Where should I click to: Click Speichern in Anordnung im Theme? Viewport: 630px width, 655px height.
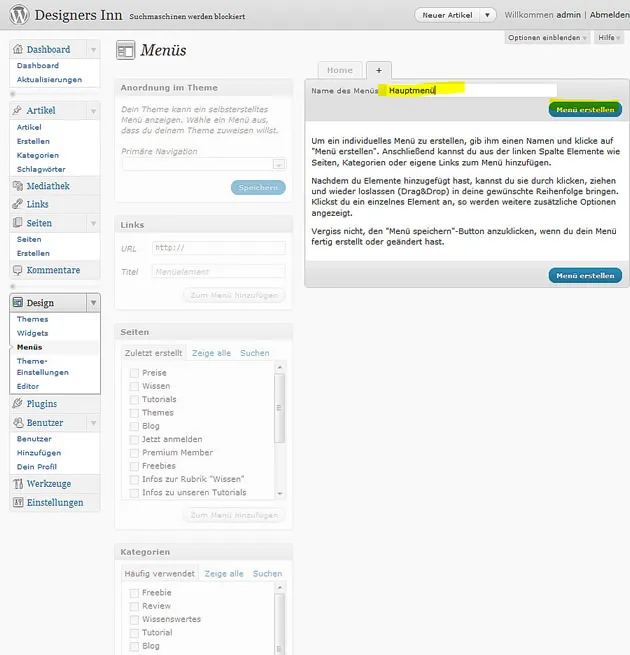258,188
